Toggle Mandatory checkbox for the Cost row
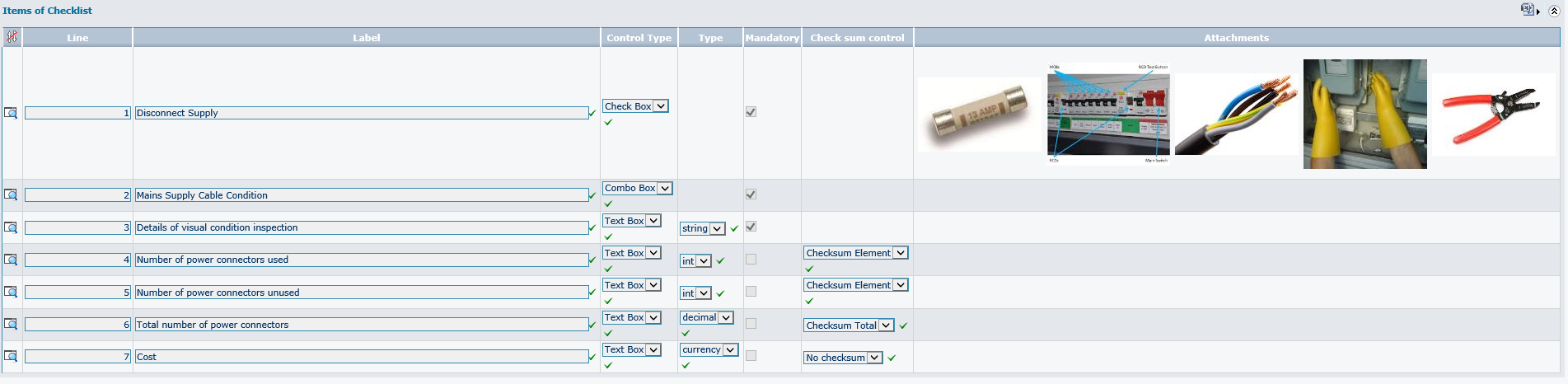The image size is (1568, 384). (x=751, y=356)
